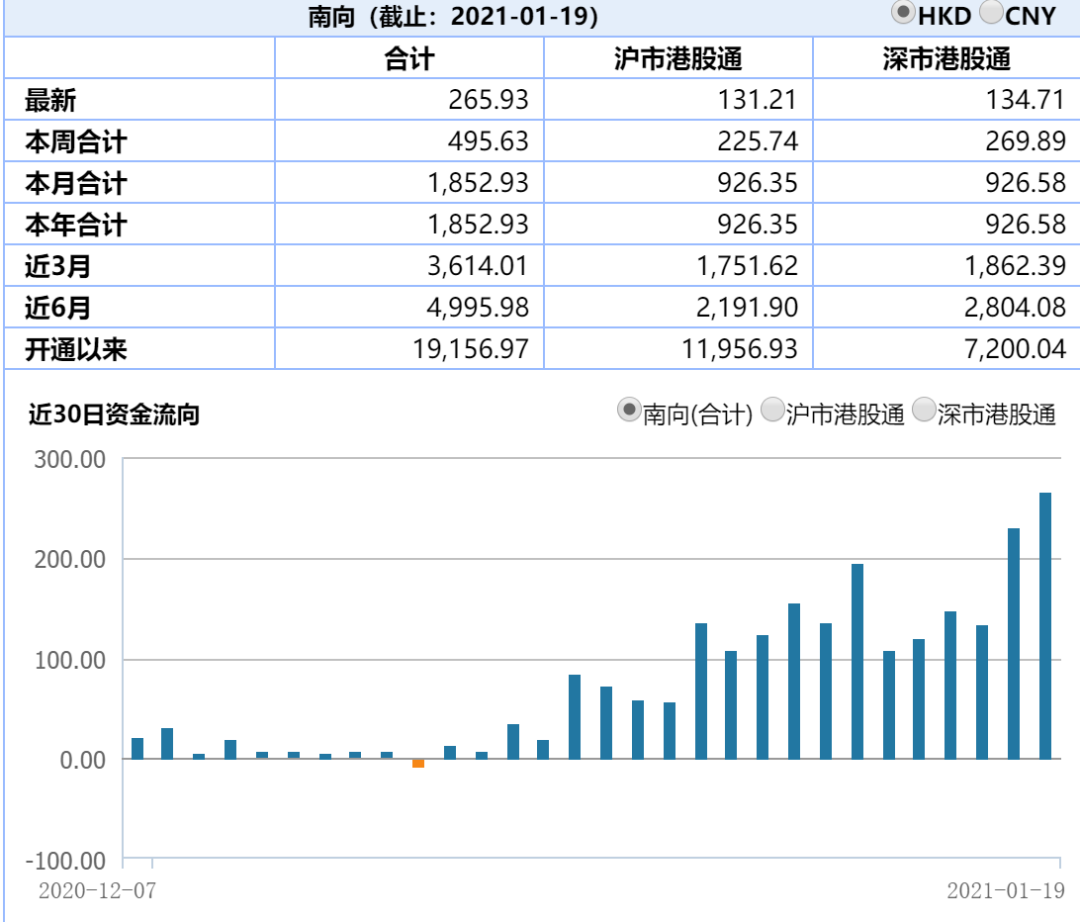Click the 225.74 cell value
1080x922 pixels.
[x=757, y=141]
